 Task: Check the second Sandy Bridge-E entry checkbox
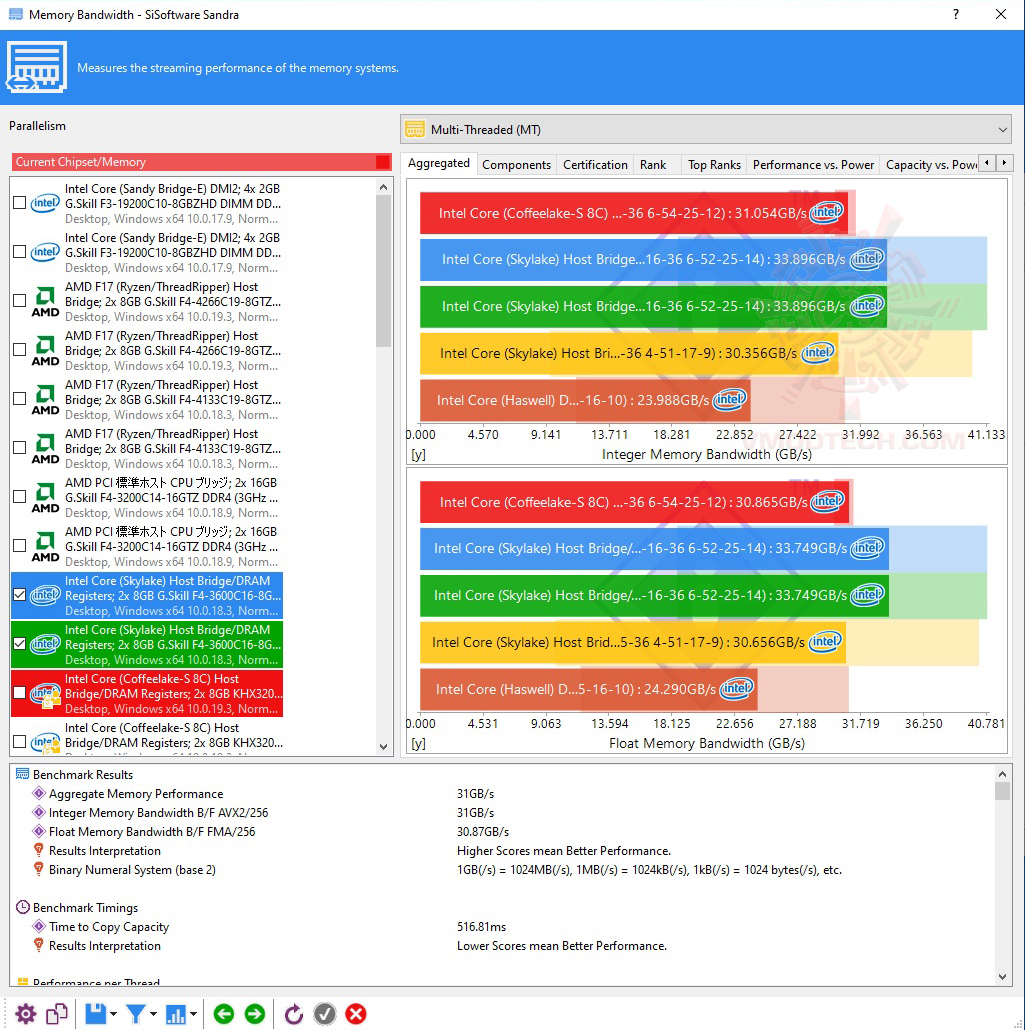pos(20,252)
